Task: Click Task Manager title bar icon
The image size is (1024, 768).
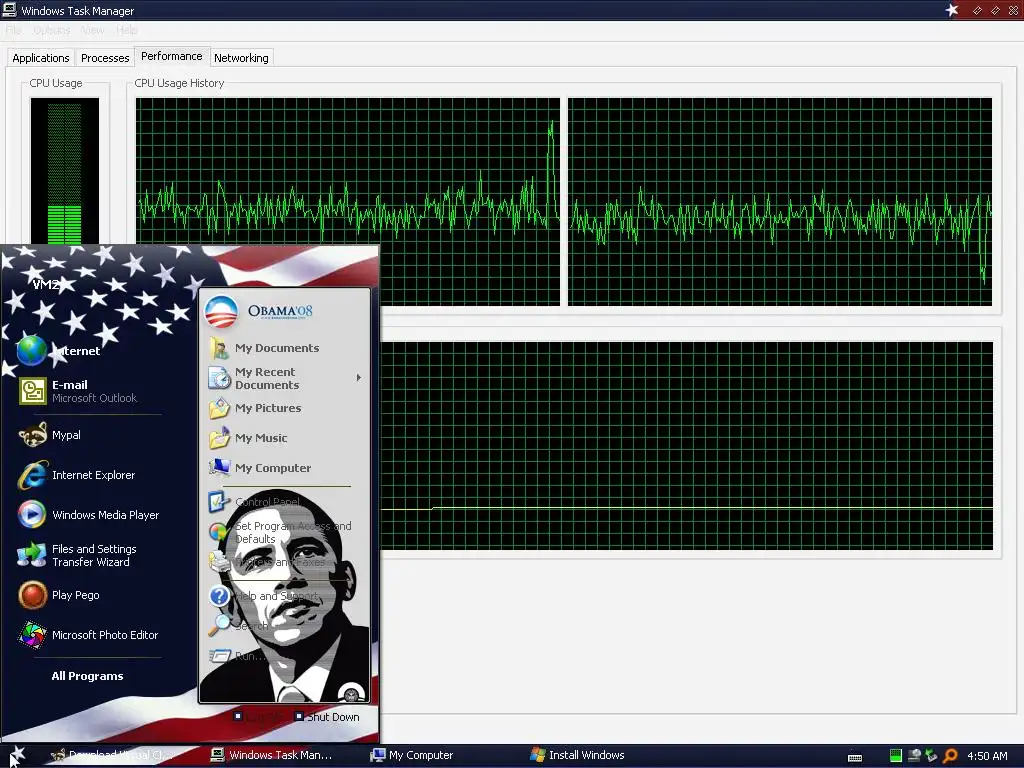Action: [9, 10]
